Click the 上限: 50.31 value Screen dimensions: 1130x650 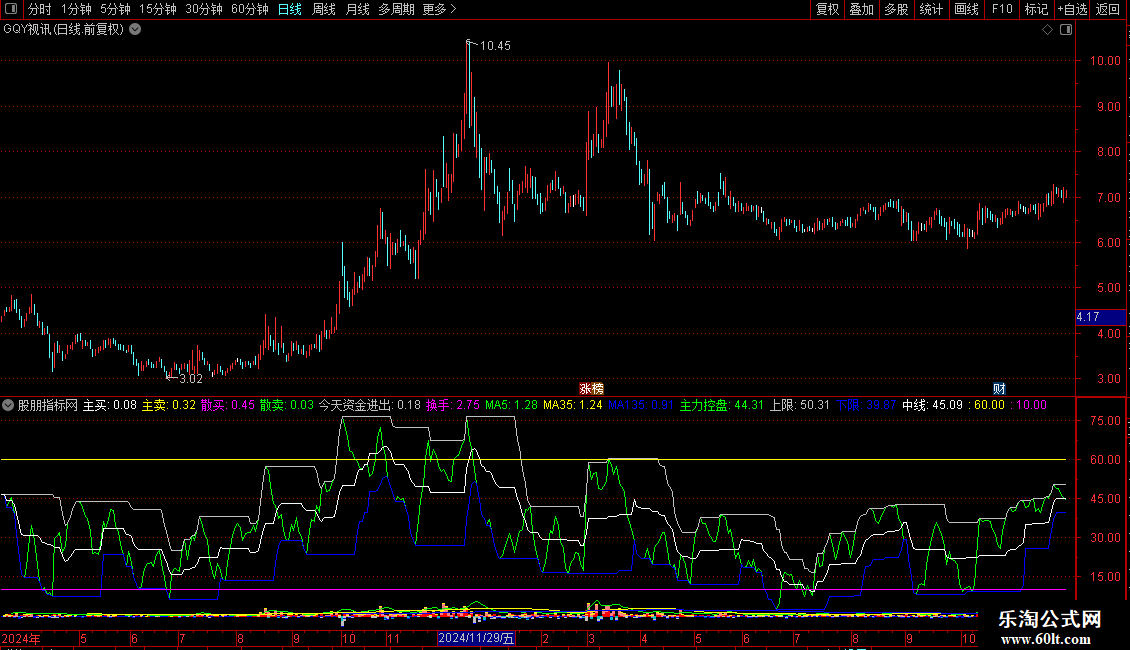(x=799, y=405)
